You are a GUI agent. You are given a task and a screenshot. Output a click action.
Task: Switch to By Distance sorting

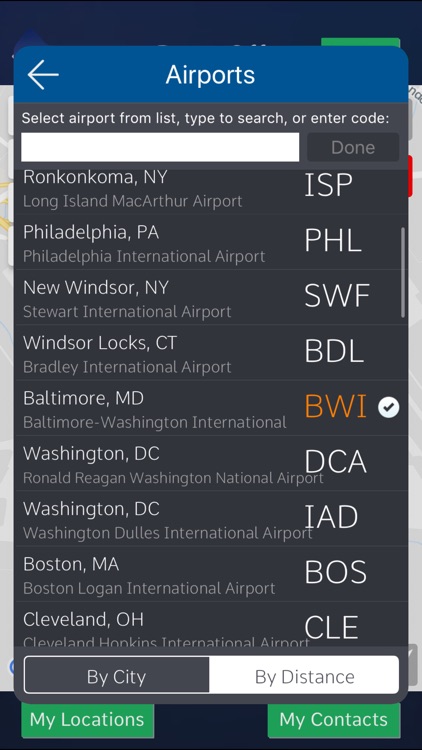click(x=304, y=677)
